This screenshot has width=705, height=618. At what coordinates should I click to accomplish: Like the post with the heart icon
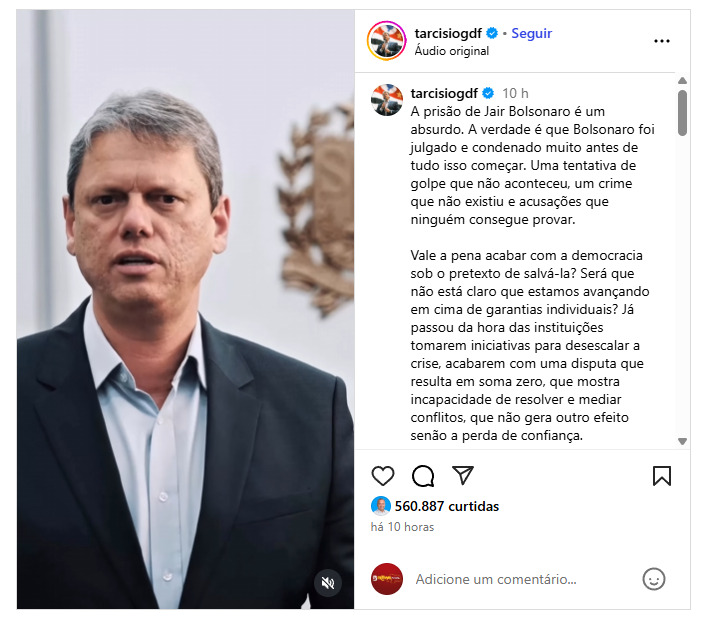point(383,476)
